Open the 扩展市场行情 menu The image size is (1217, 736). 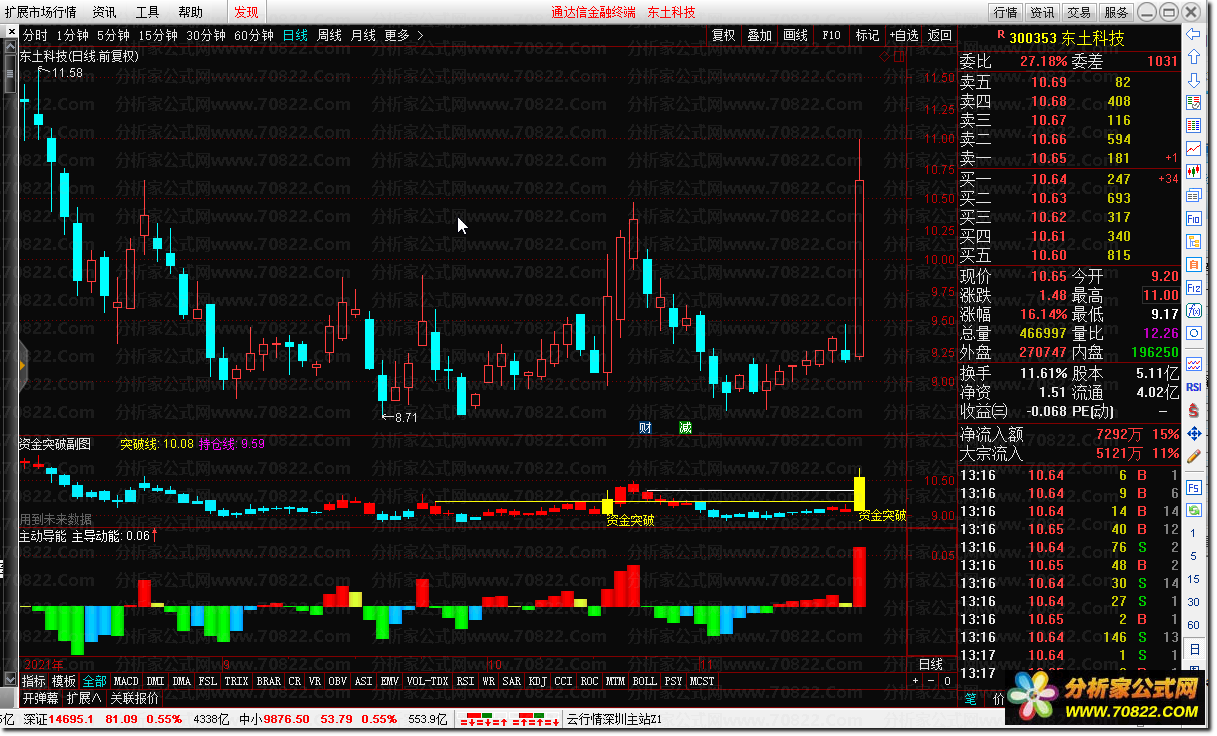pyautogui.click(x=40, y=12)
